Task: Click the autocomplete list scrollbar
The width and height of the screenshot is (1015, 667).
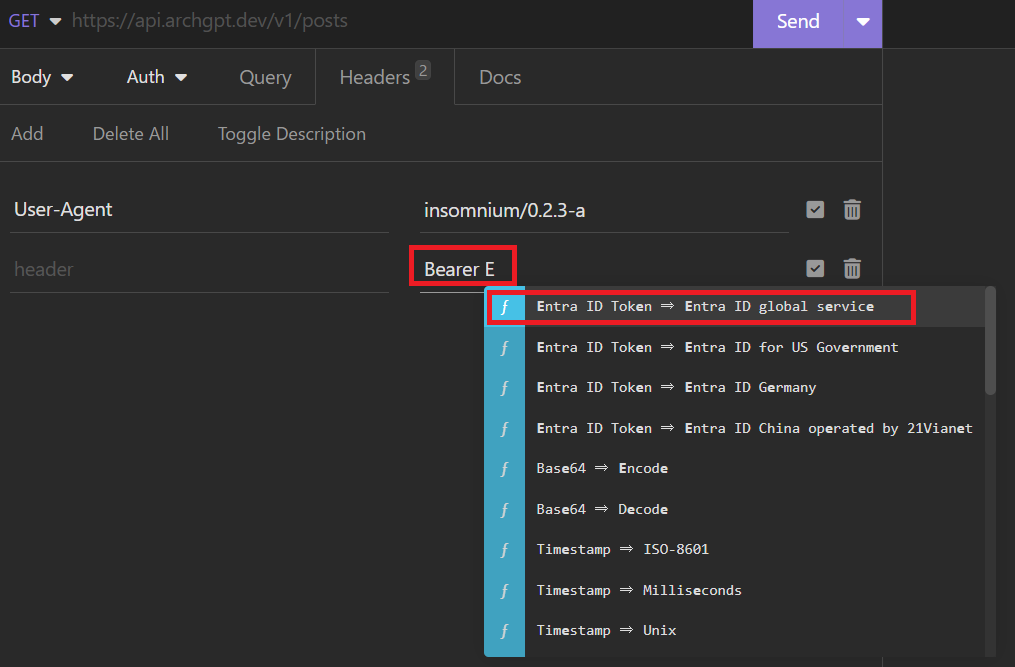Action: coord(990,341)
